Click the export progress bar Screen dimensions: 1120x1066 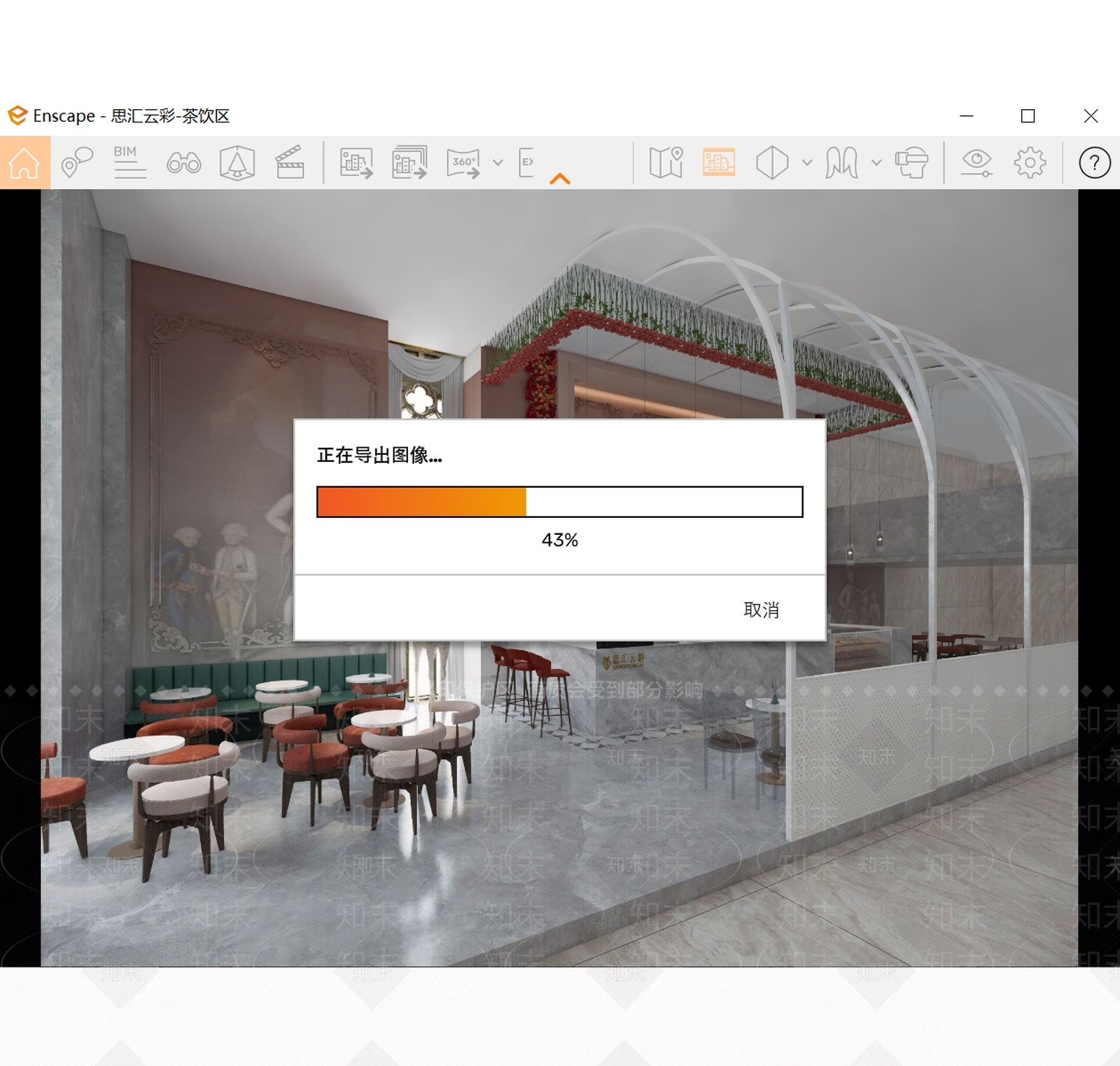(560, 502)
